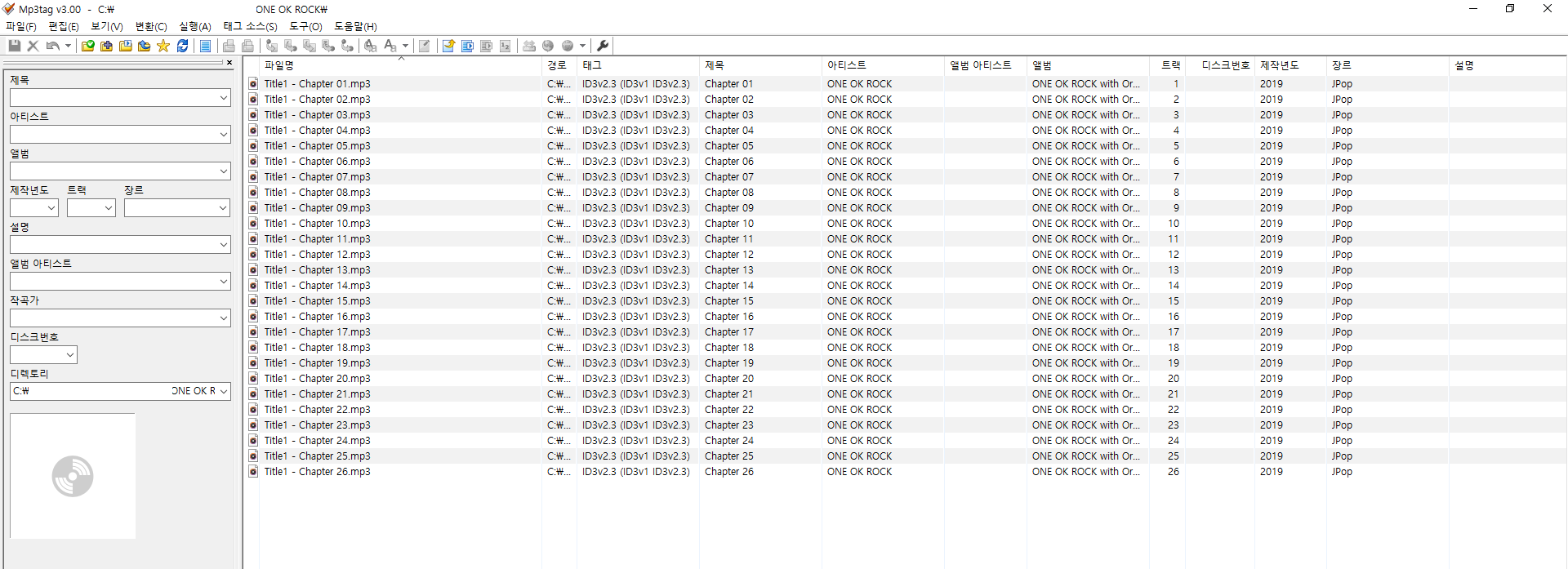Image resolution: width=1568 pixels, height=569 pixels.
Task: Open the 태그 소스(S) menu
Action: 250,26
